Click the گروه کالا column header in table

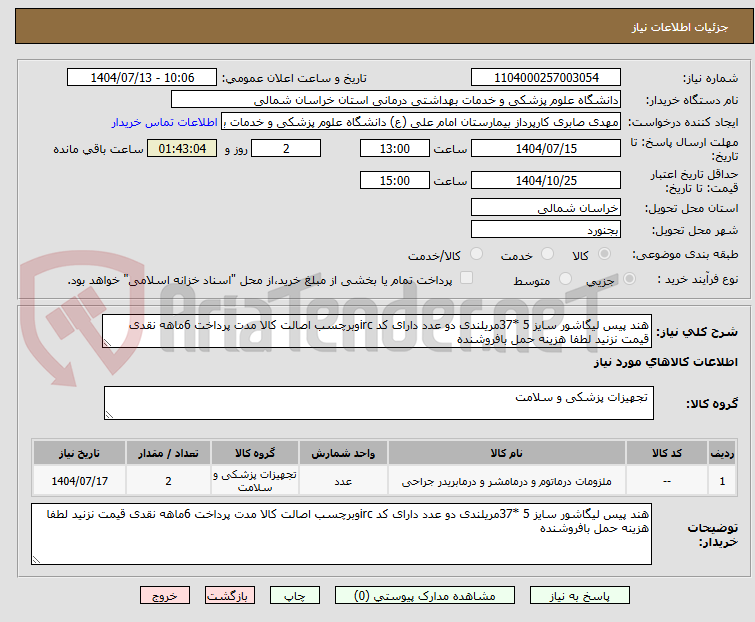point(255,453)
